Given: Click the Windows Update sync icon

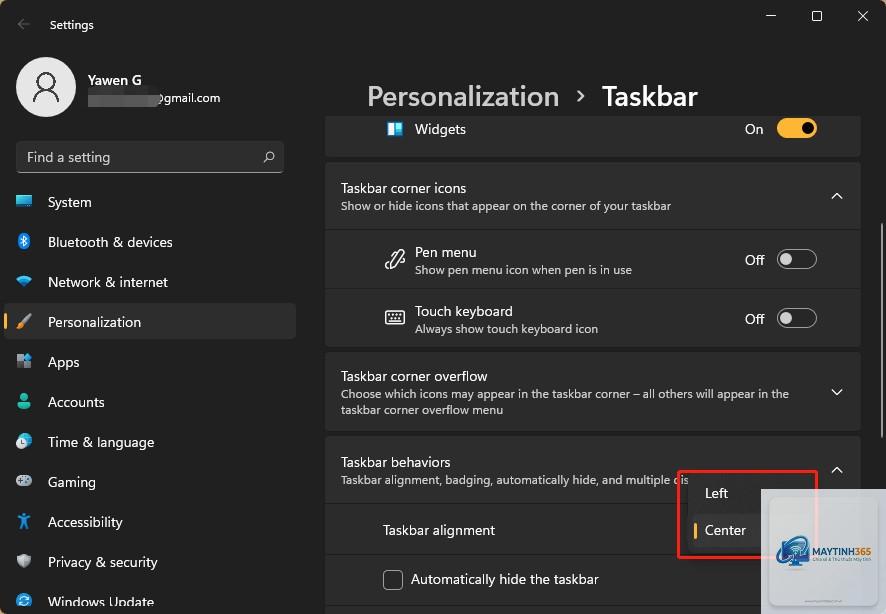Looking at the screenshot, I should (24, 600).
